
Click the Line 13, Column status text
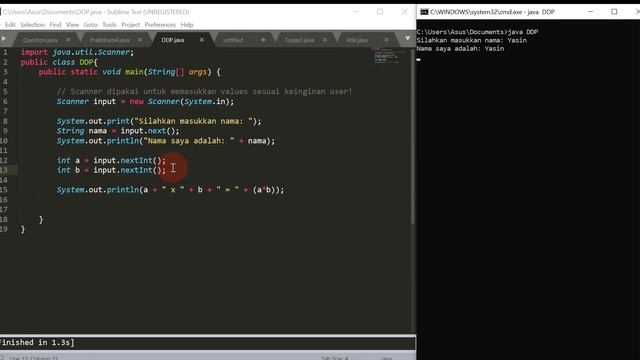(33, 358)
